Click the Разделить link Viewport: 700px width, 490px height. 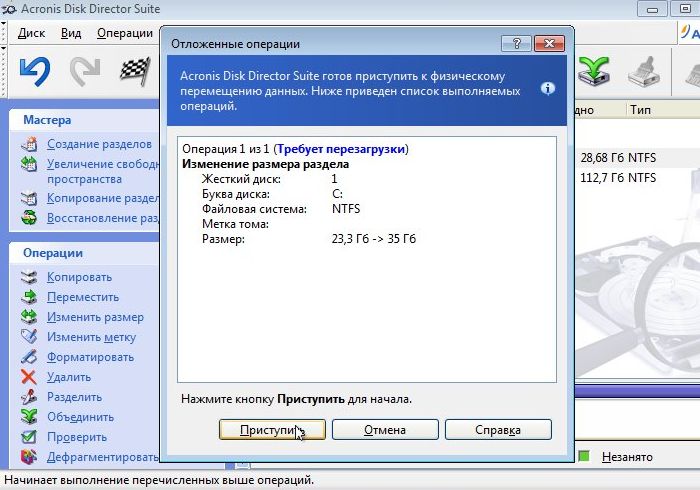point(75,397)
